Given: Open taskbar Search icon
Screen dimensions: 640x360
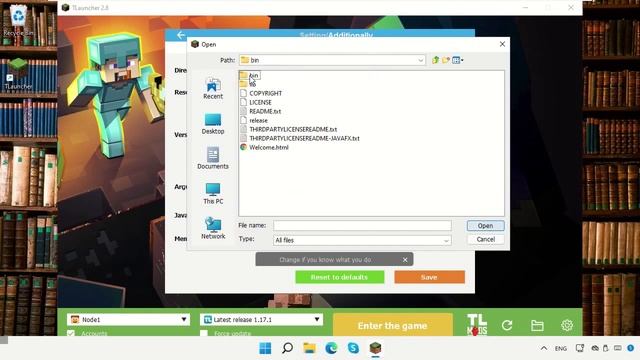Looking at the screenshot, I should click(287, 348).
